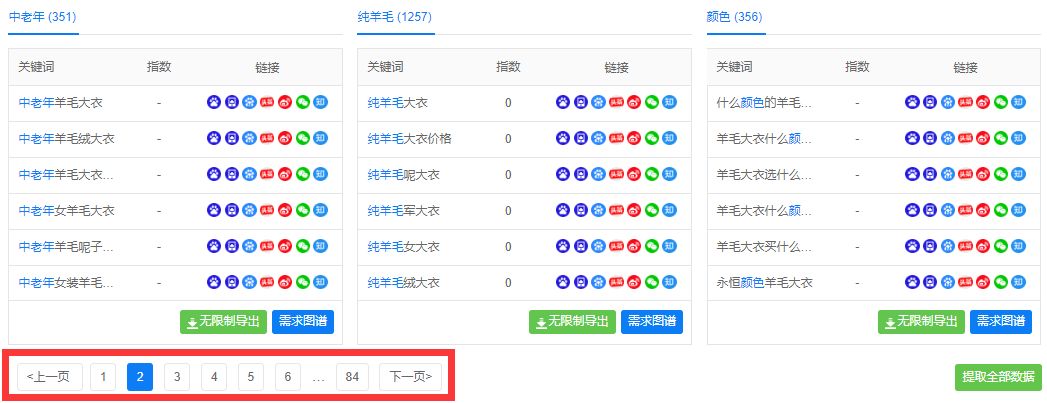Viewport: 1047px width, 403px height.
Task: Open Baidu mobile icon for 中老年羊毛绒大衣
Action: pos(232,138)
